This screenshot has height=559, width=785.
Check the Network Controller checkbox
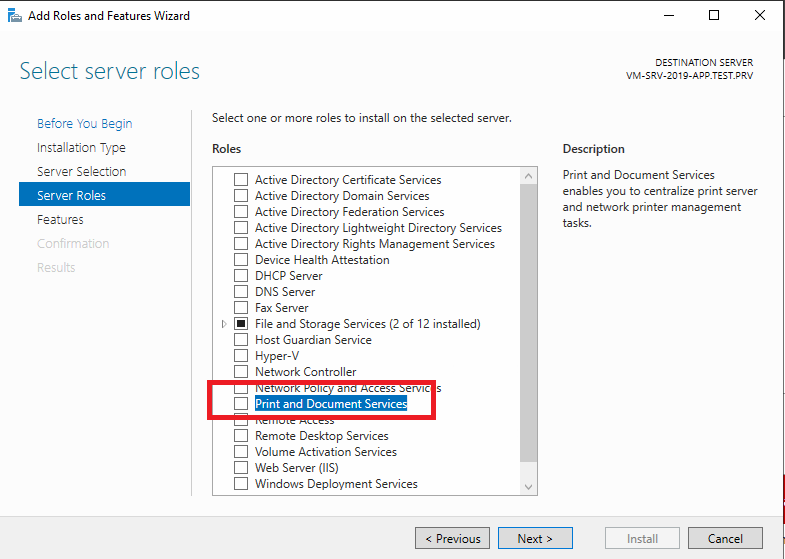(241, 372)
